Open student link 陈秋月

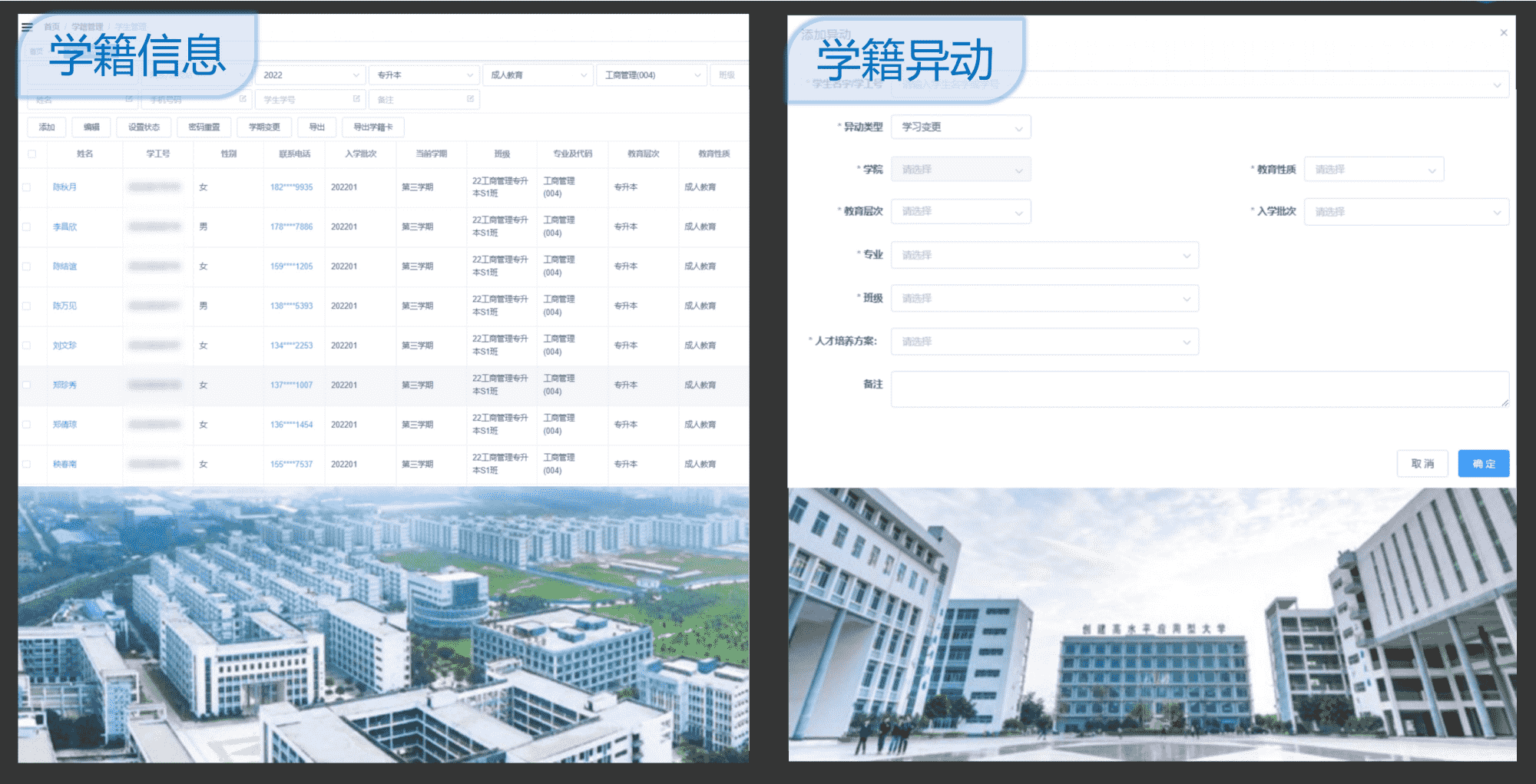pyautogui.click(x=65, y=187)
